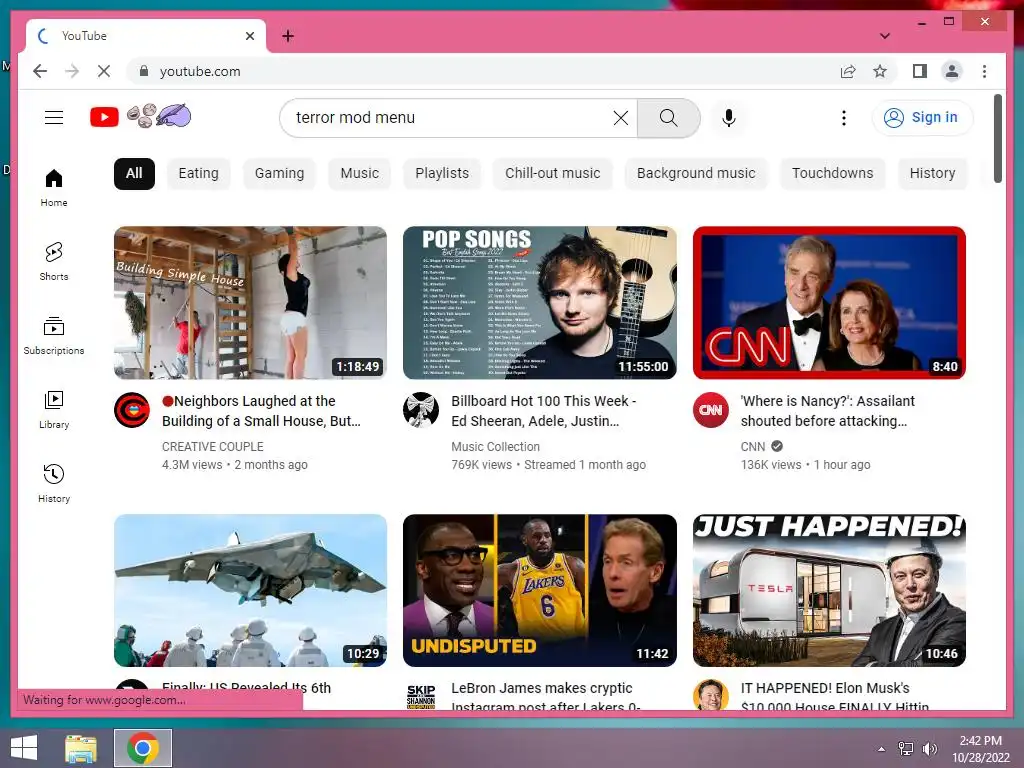Open CREATIVE COUPLE channel name
This screenshot has height=768, width=1024.
[213, 447]
